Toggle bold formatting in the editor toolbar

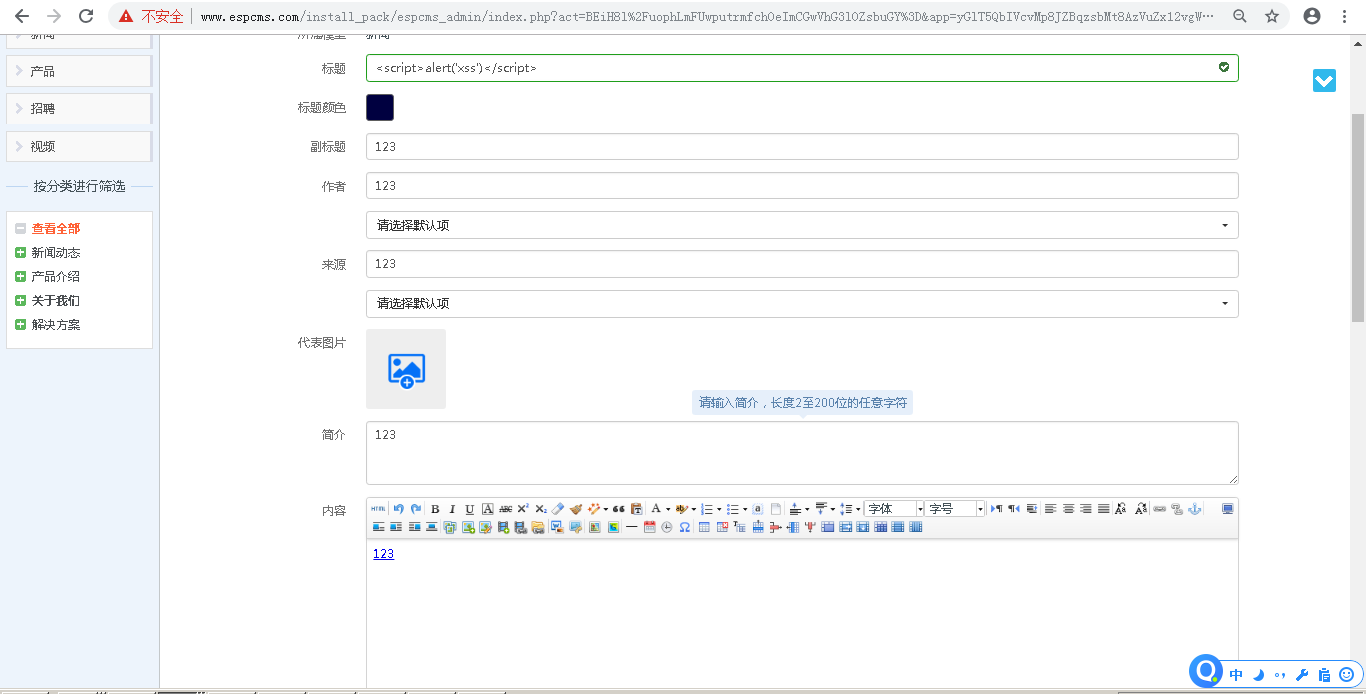point(434,508)
